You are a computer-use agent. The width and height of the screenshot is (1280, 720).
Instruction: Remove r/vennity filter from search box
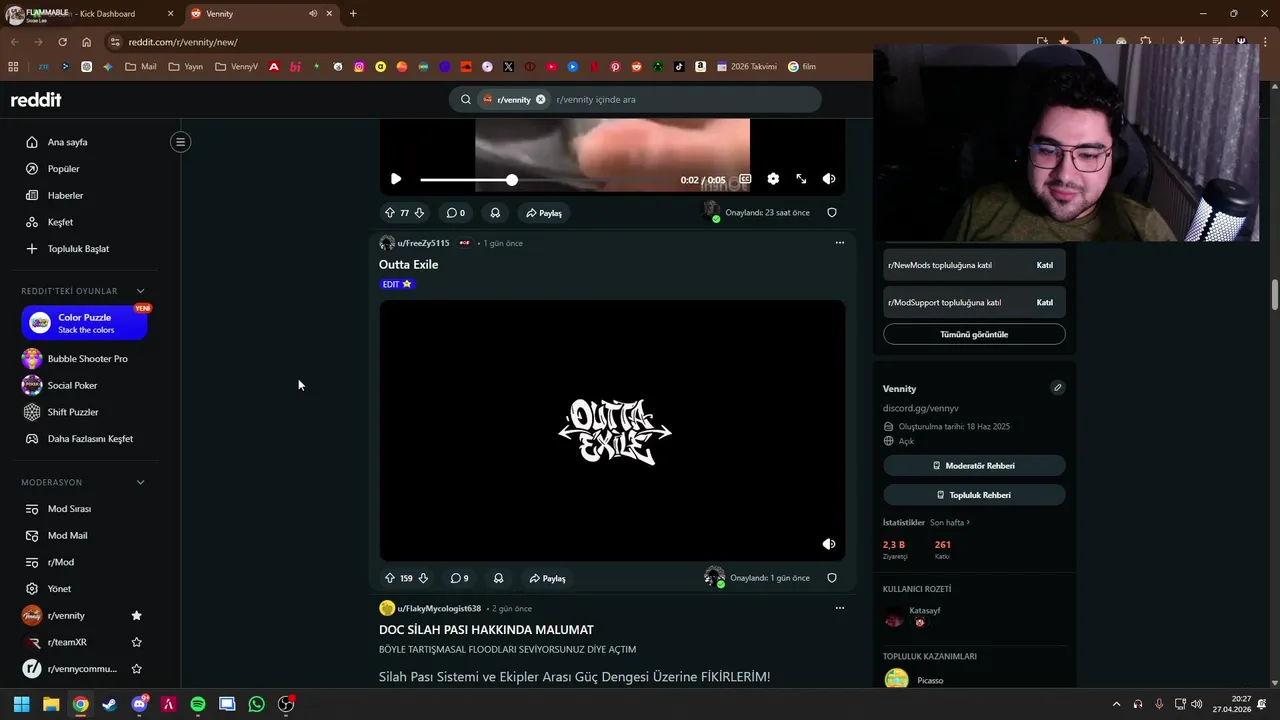click(541, 99)
